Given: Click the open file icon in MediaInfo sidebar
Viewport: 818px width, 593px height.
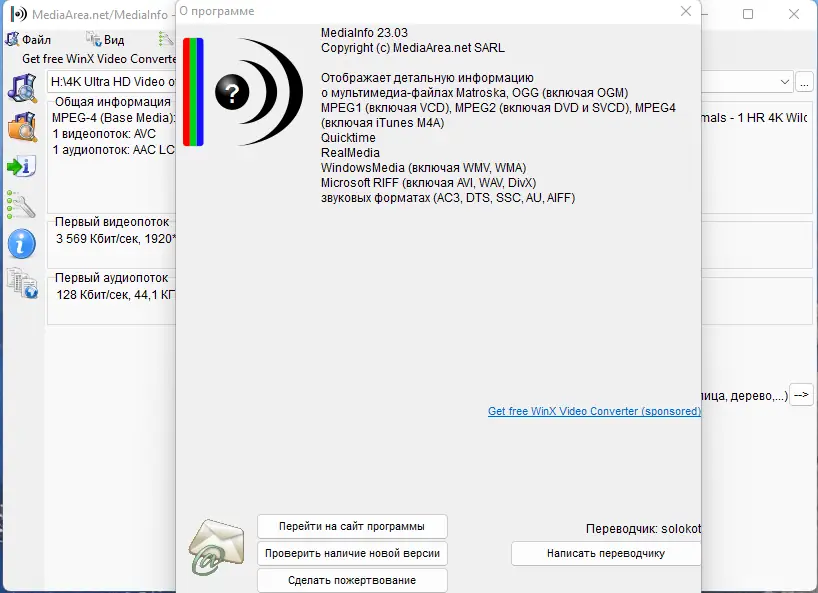Looking at the screenshot, I should (22, 88).
